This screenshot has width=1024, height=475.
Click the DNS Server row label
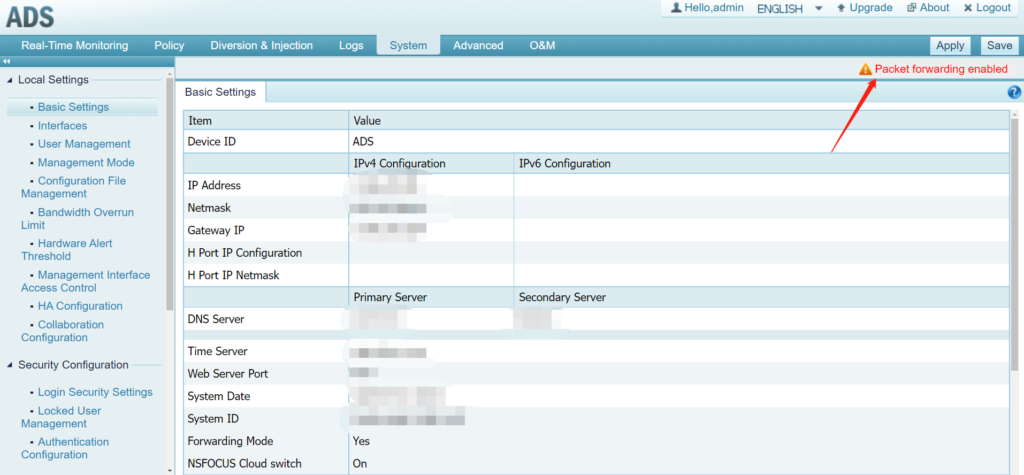point(216,319)
